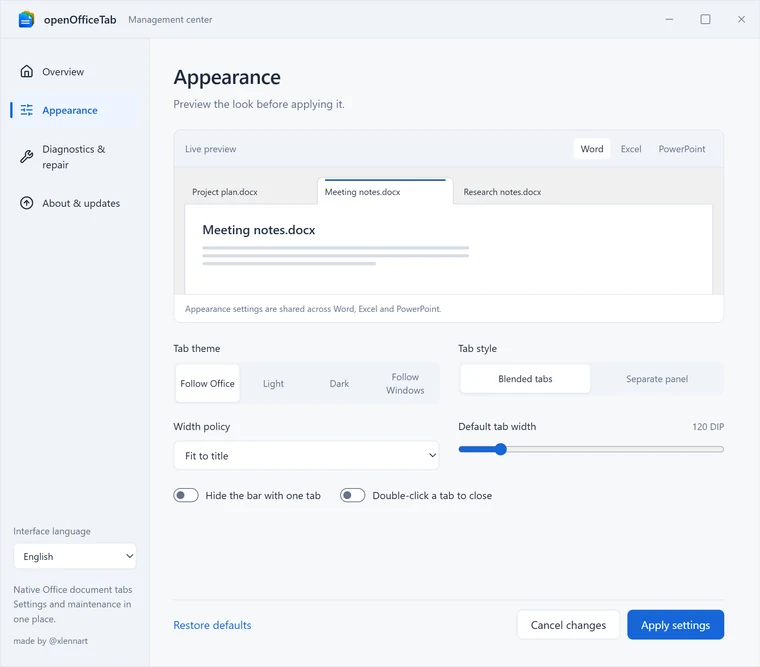Click the About & updates arrow icon
Image resolution: width=760 pixels, height=667 pixels.
coord(27,203)
